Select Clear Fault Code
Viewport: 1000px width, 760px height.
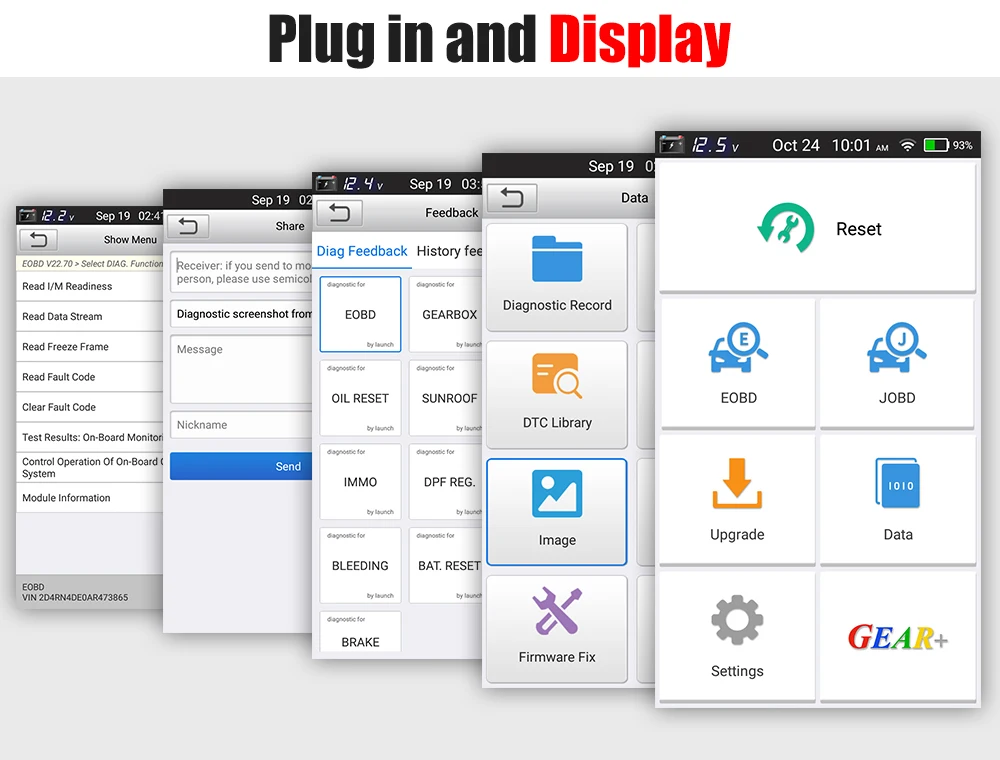point(89,407)
